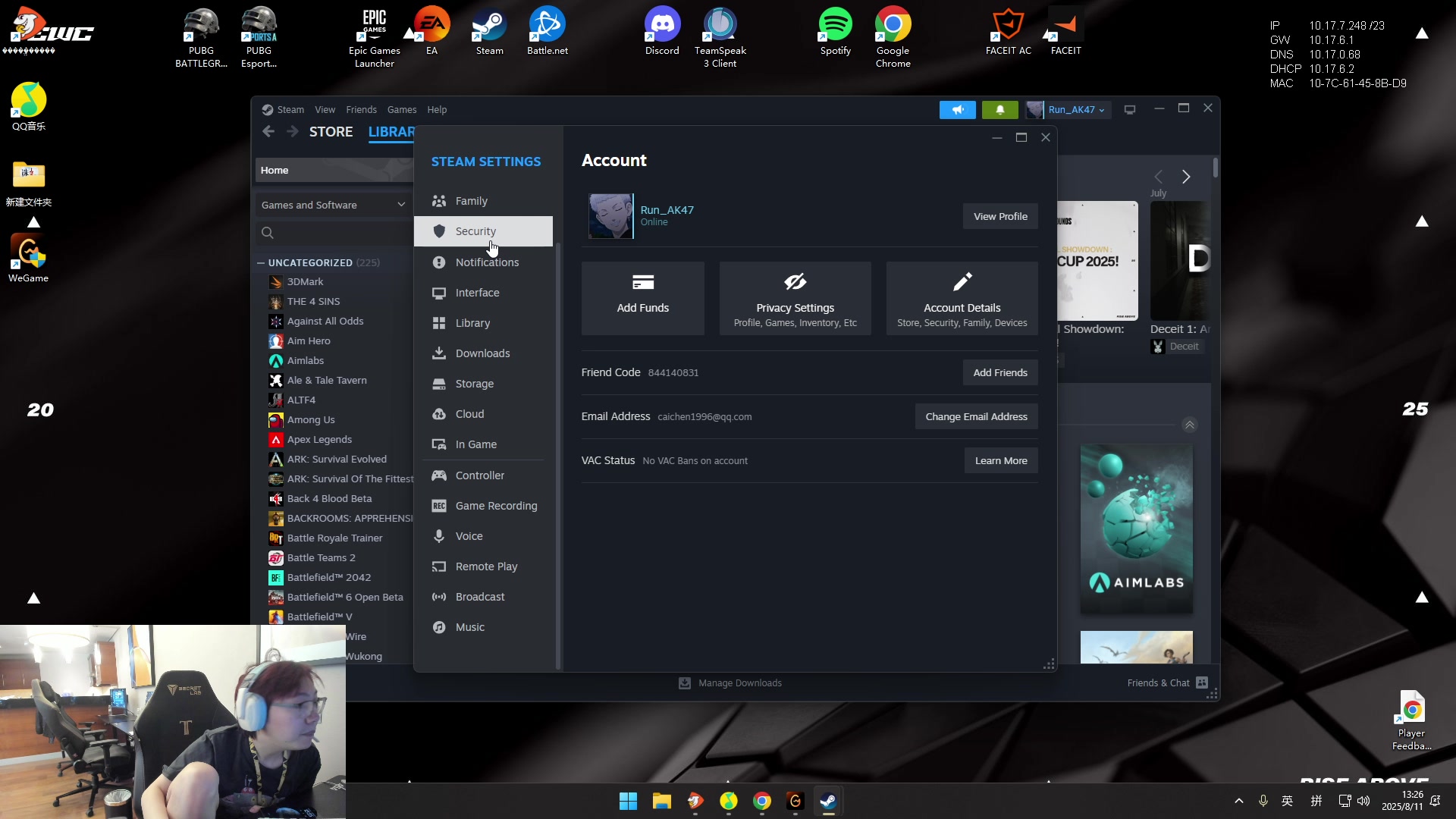This screenshot has width=1456, height=819.
Task: Click the green notifications bell icon
Action: 1000,110
